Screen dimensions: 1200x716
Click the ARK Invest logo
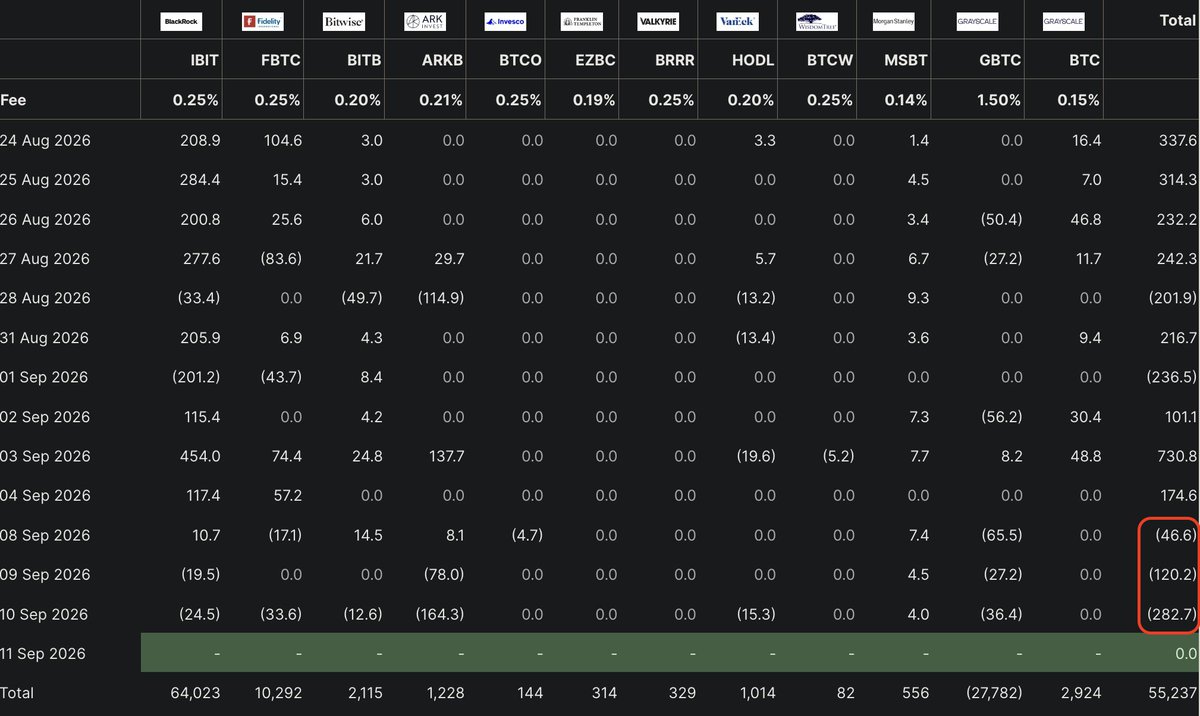pyautogui.click(x=425, y=21)
